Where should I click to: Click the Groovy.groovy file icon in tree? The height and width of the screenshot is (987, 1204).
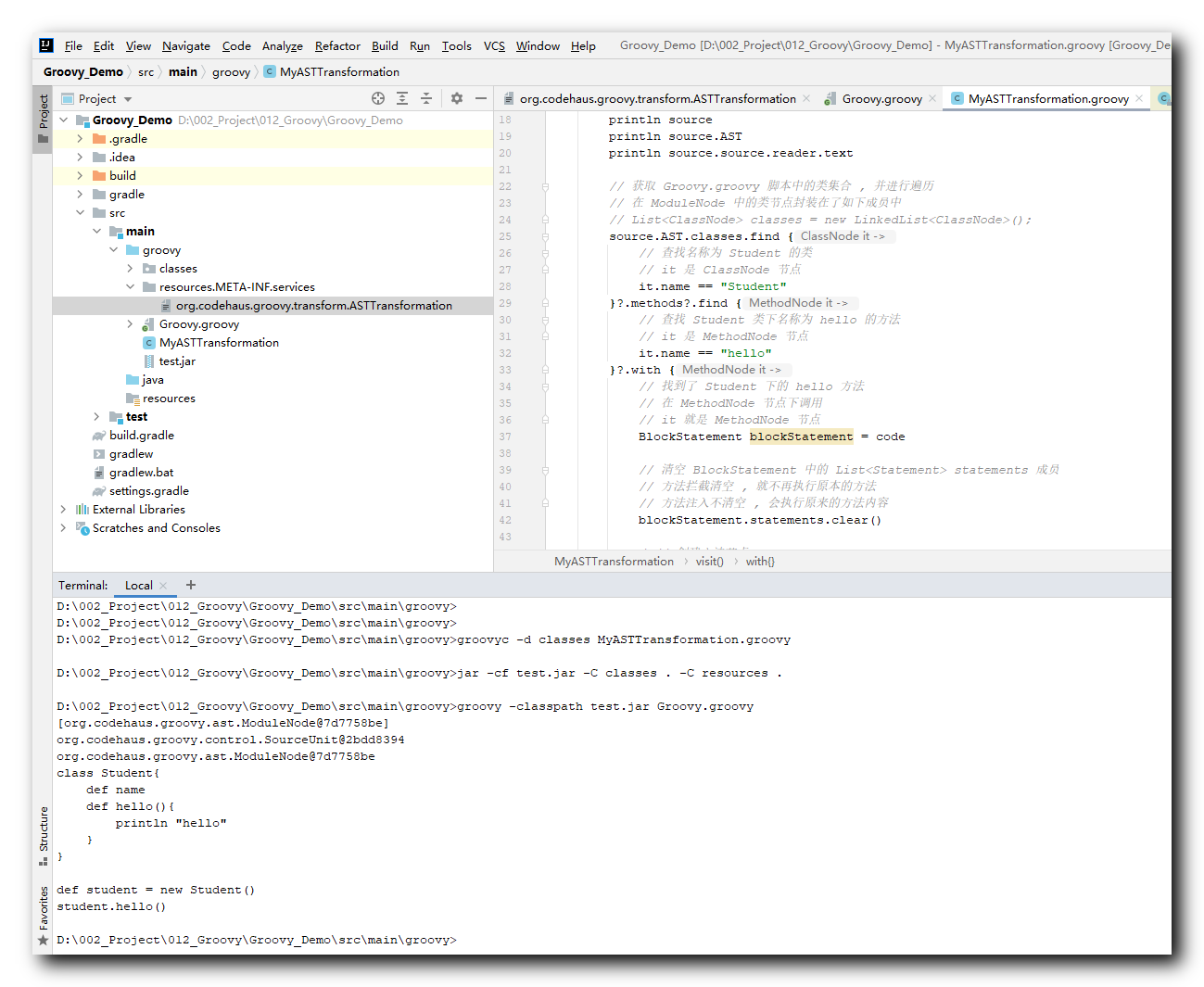[x=148, y=324]
